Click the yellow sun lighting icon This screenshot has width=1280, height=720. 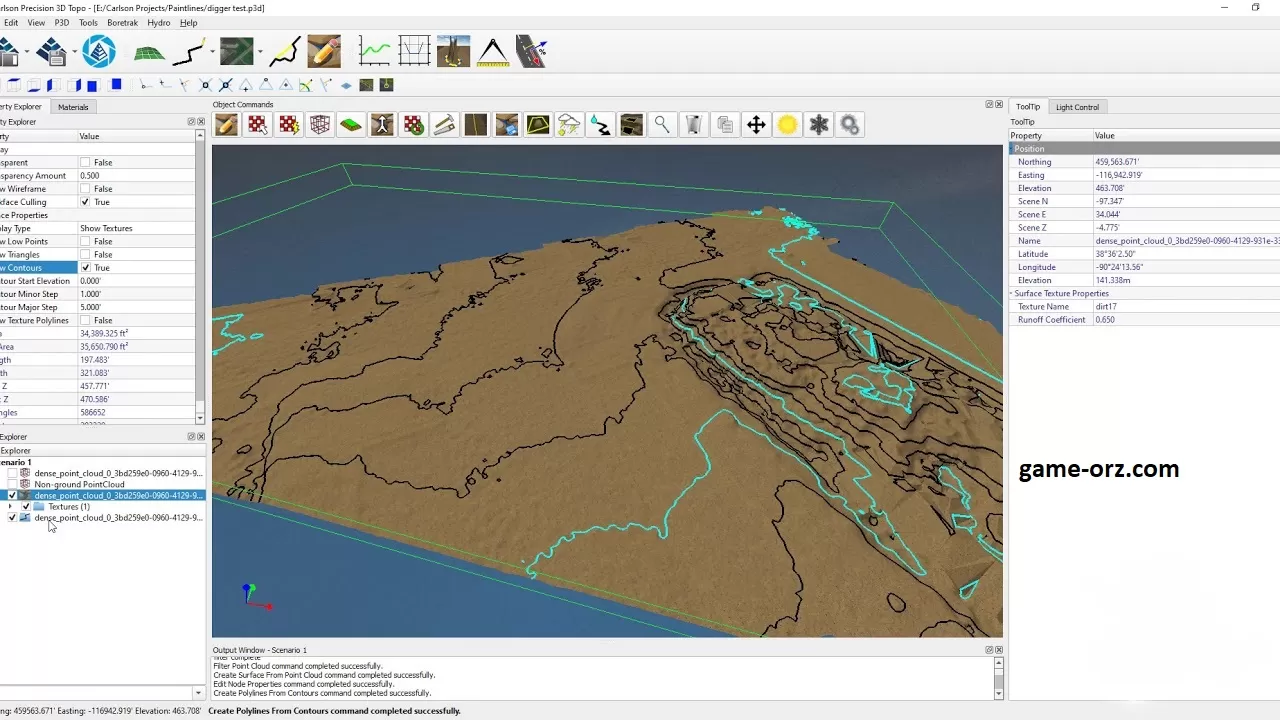[787, 125]
